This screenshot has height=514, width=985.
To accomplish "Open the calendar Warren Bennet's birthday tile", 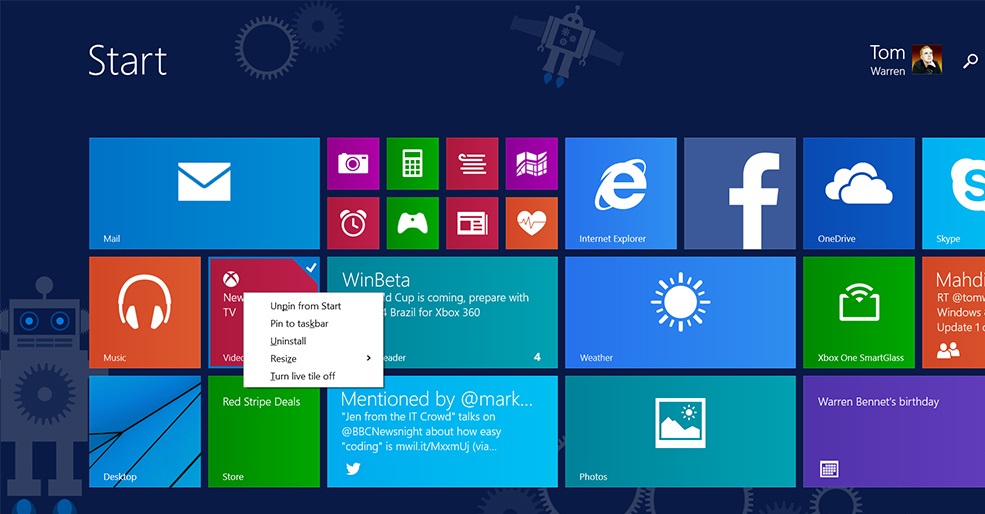I will tap(894, 432).
